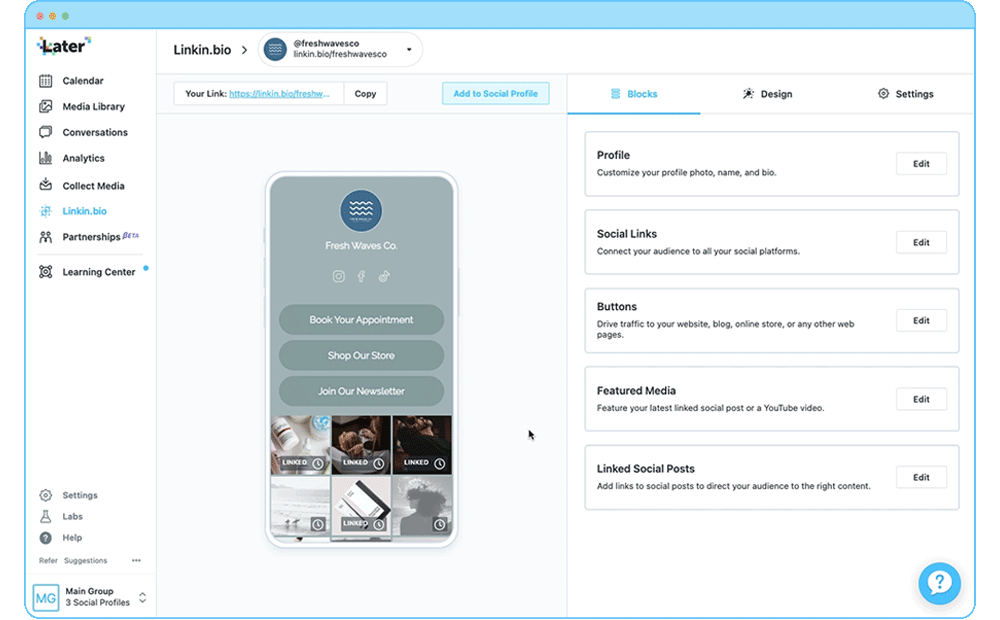The image size is (1000, 620).
Task: Click the Labs flask icon
Action: click(x=45, y=516)
